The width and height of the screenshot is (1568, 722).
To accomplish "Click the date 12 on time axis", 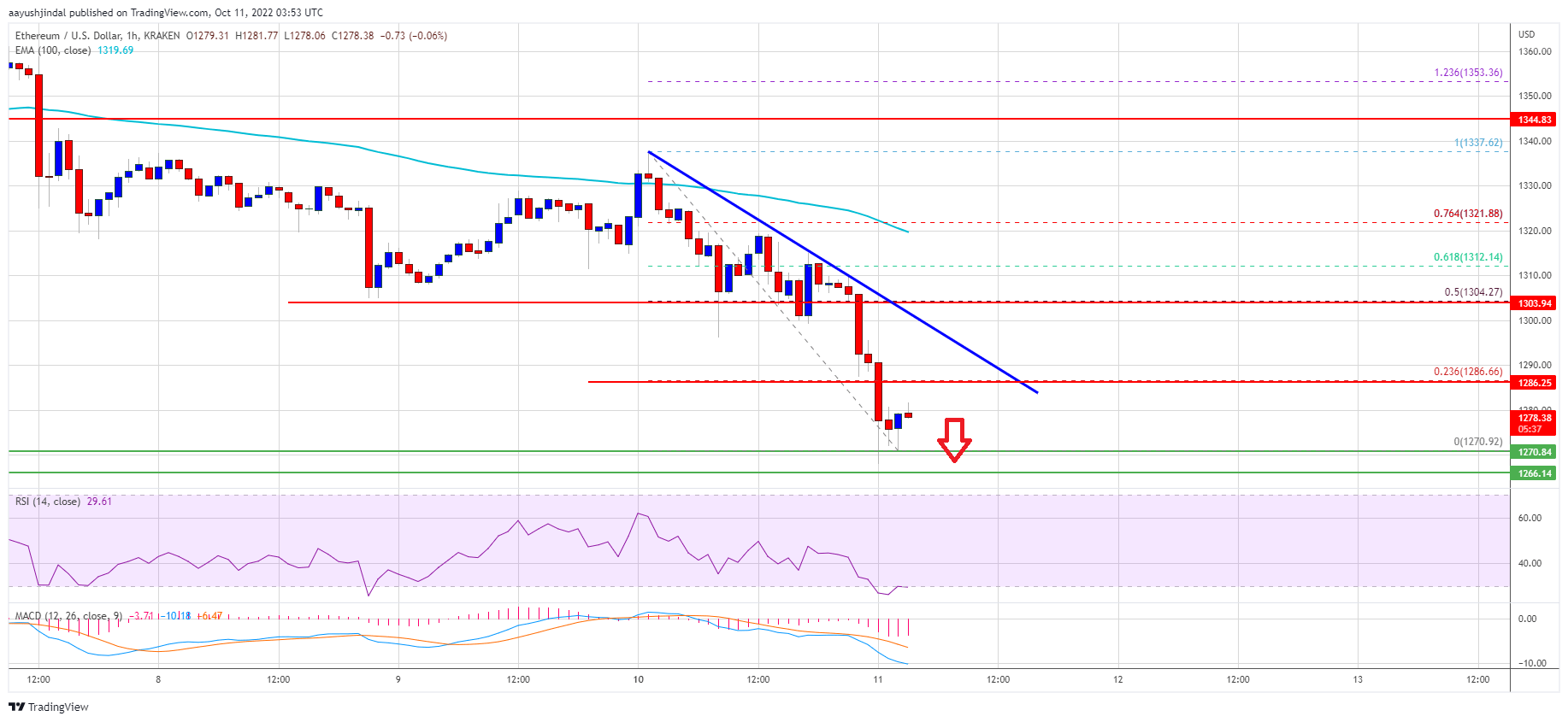I will 1118,679.
